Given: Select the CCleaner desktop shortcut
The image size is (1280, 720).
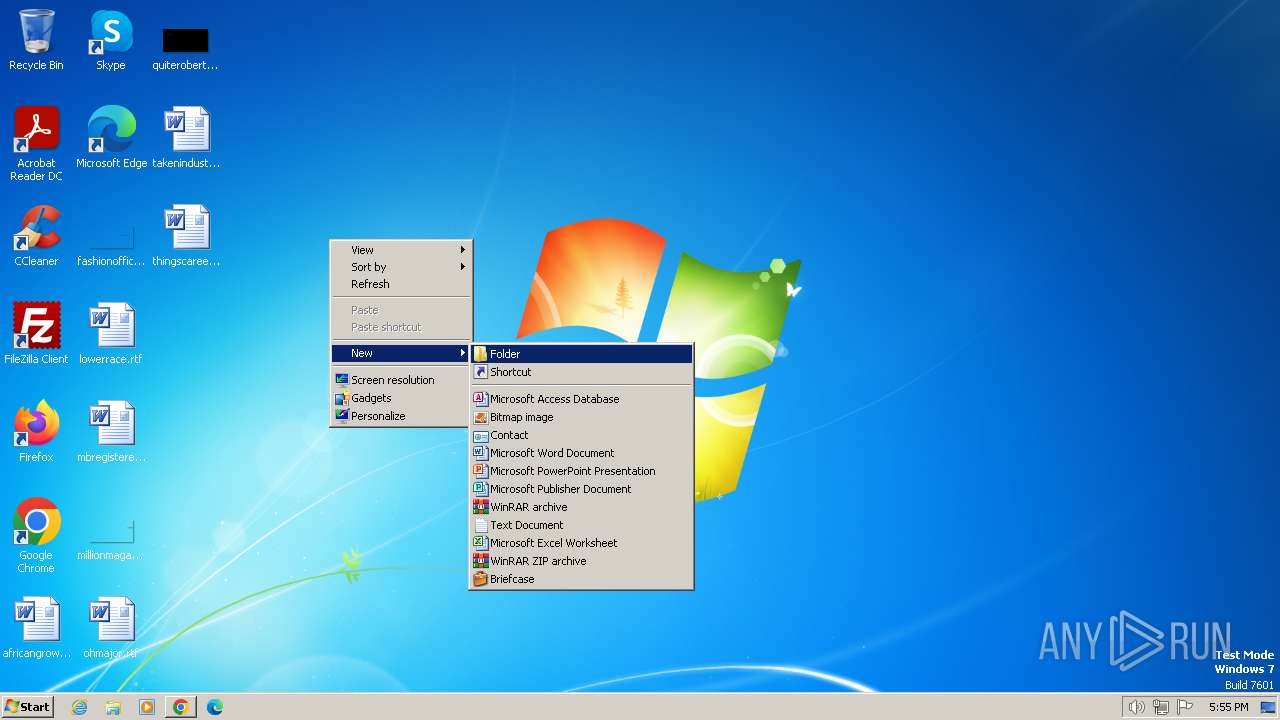Looking at the screenshot, I should (36, 236).
